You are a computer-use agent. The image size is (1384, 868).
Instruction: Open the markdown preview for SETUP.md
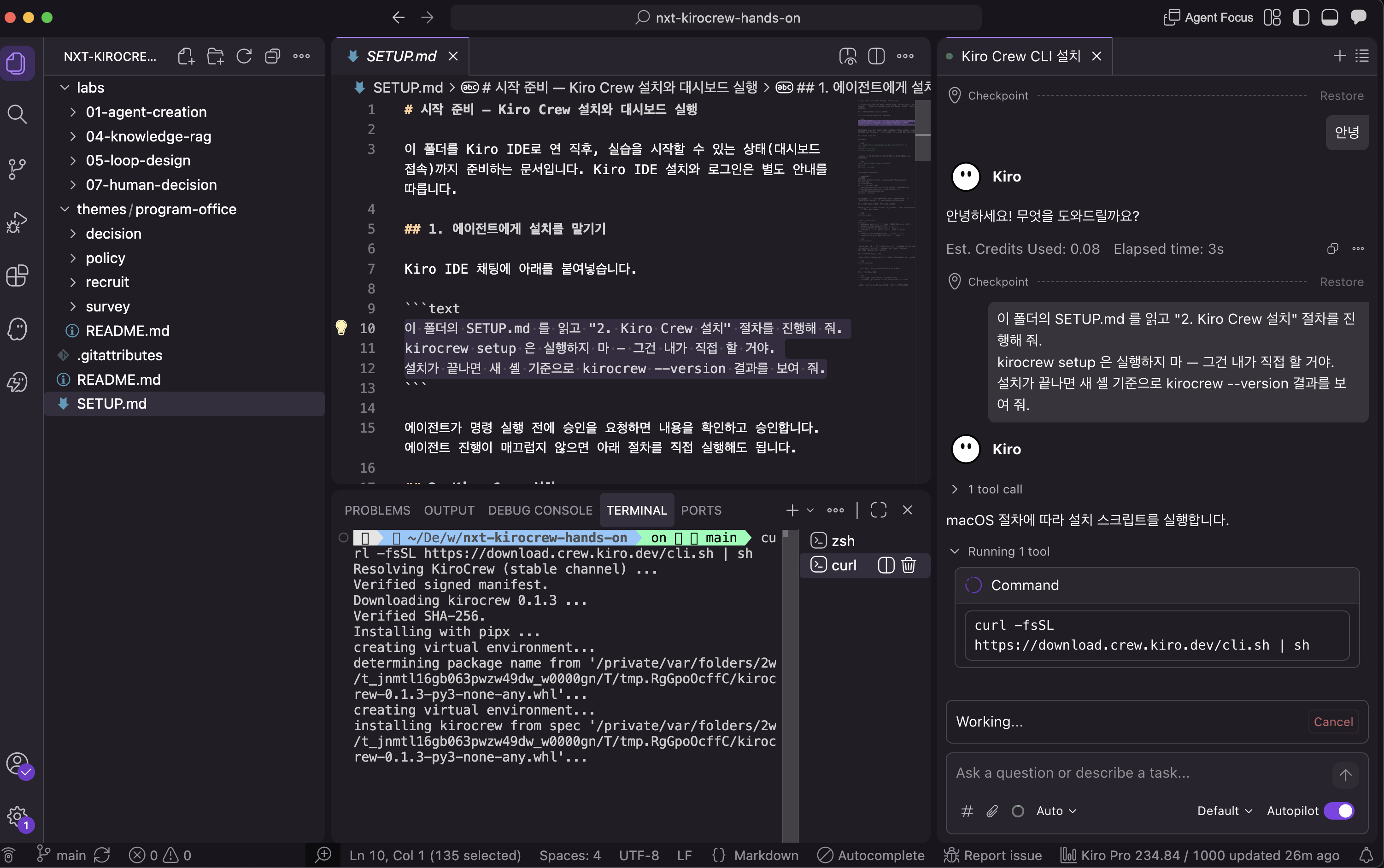[x=848, y=56]
